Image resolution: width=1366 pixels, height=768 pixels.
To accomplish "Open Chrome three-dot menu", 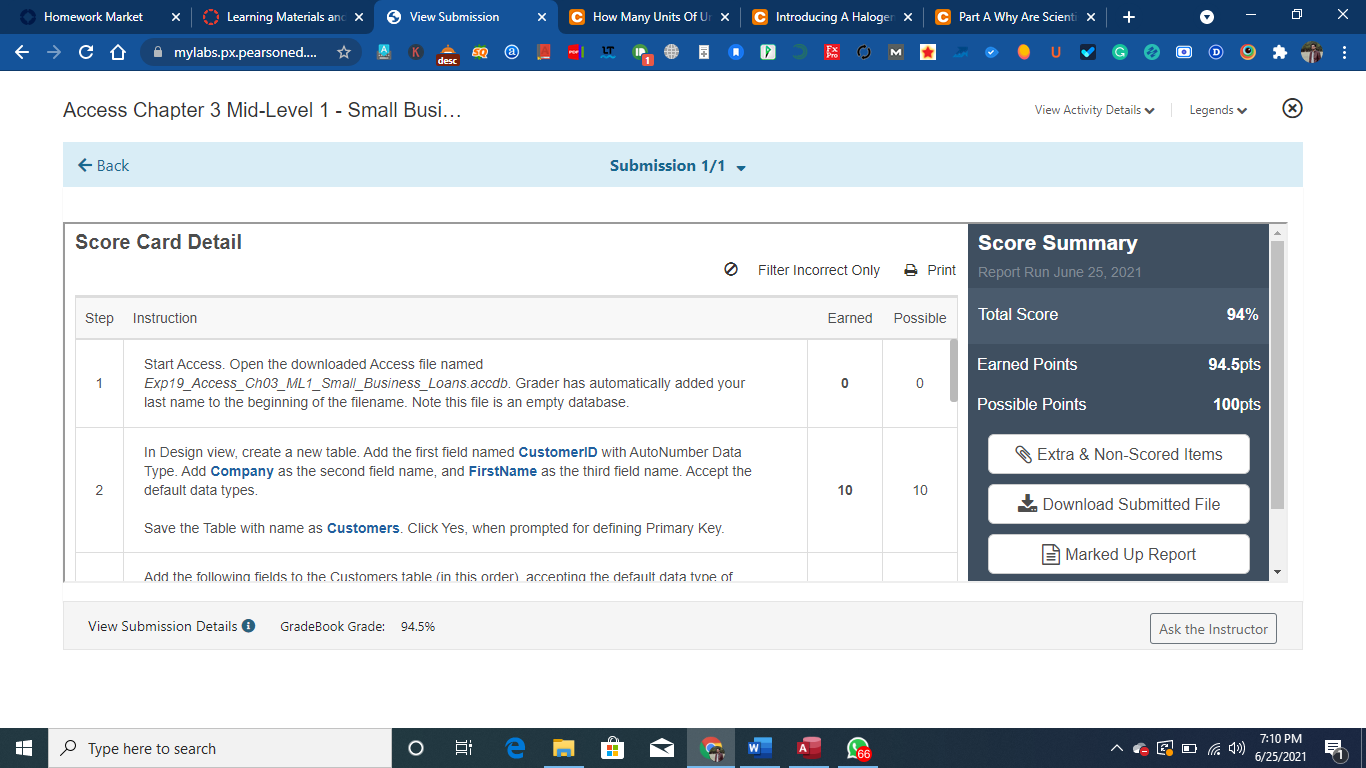I will [1345, 52].
